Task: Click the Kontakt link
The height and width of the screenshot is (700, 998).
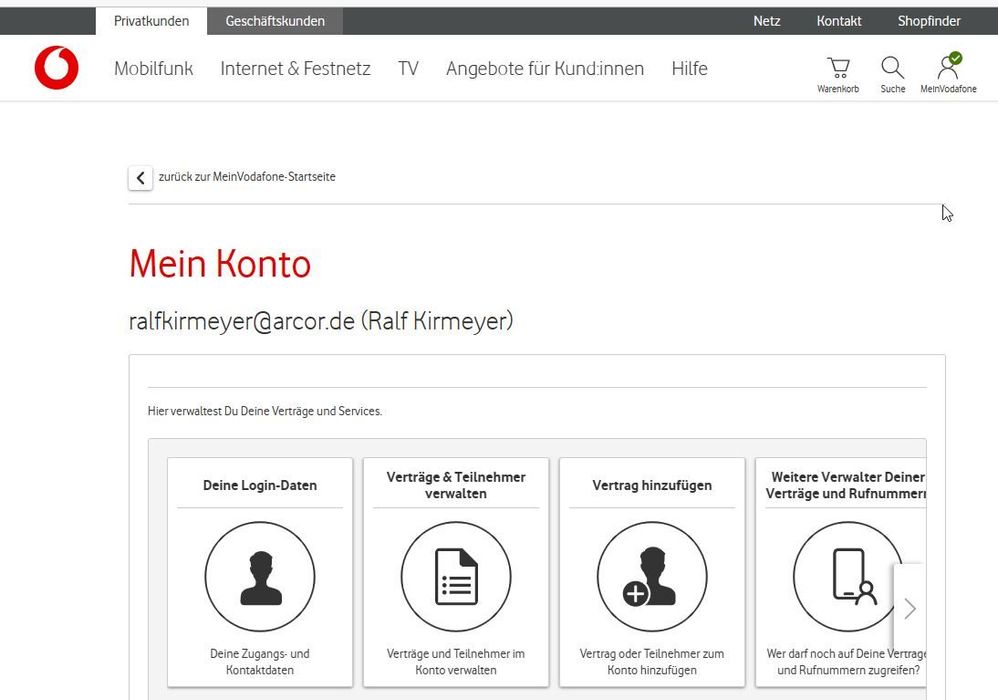Action: point(839,21)
